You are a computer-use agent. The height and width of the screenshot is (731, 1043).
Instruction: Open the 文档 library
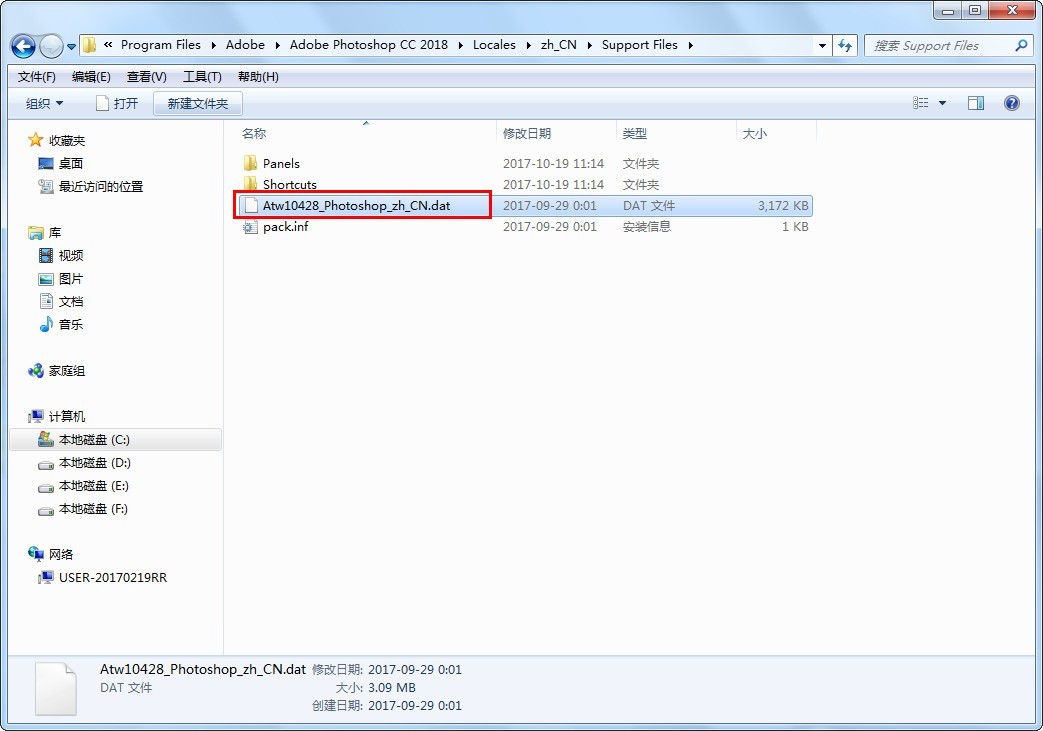(71, 301)
